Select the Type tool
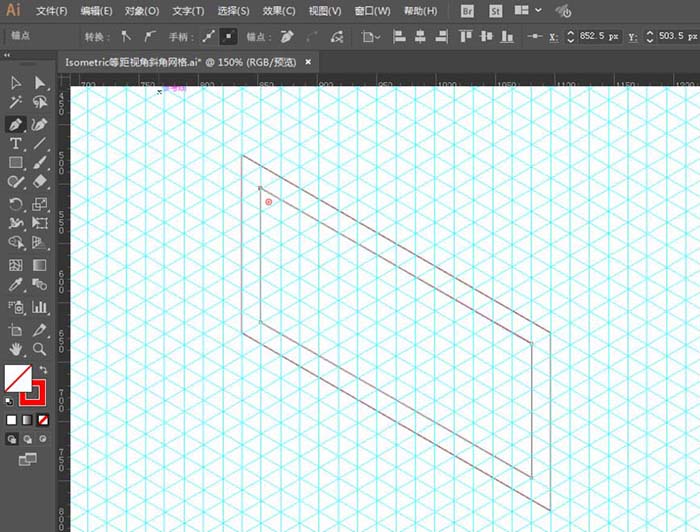 [16, 144]
